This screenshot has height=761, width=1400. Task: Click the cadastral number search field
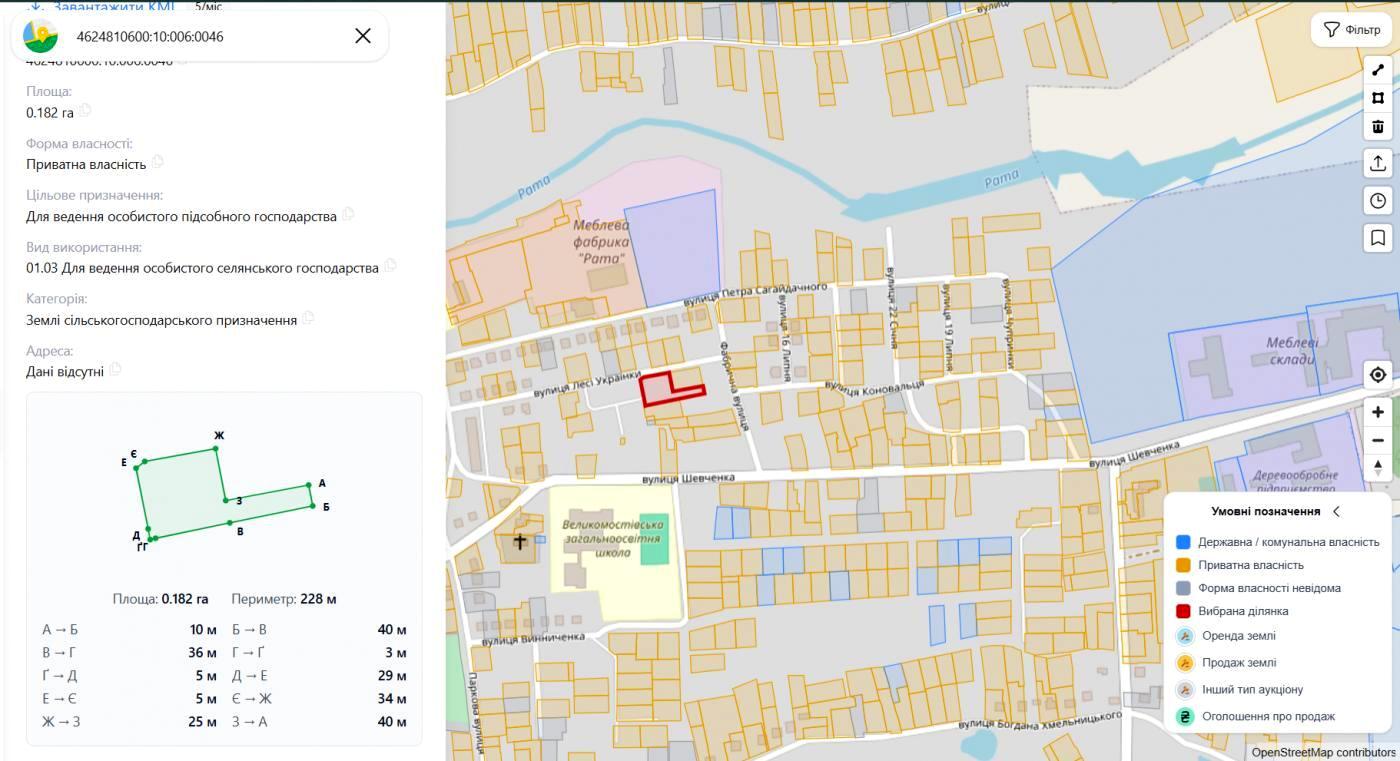(205, 36)
